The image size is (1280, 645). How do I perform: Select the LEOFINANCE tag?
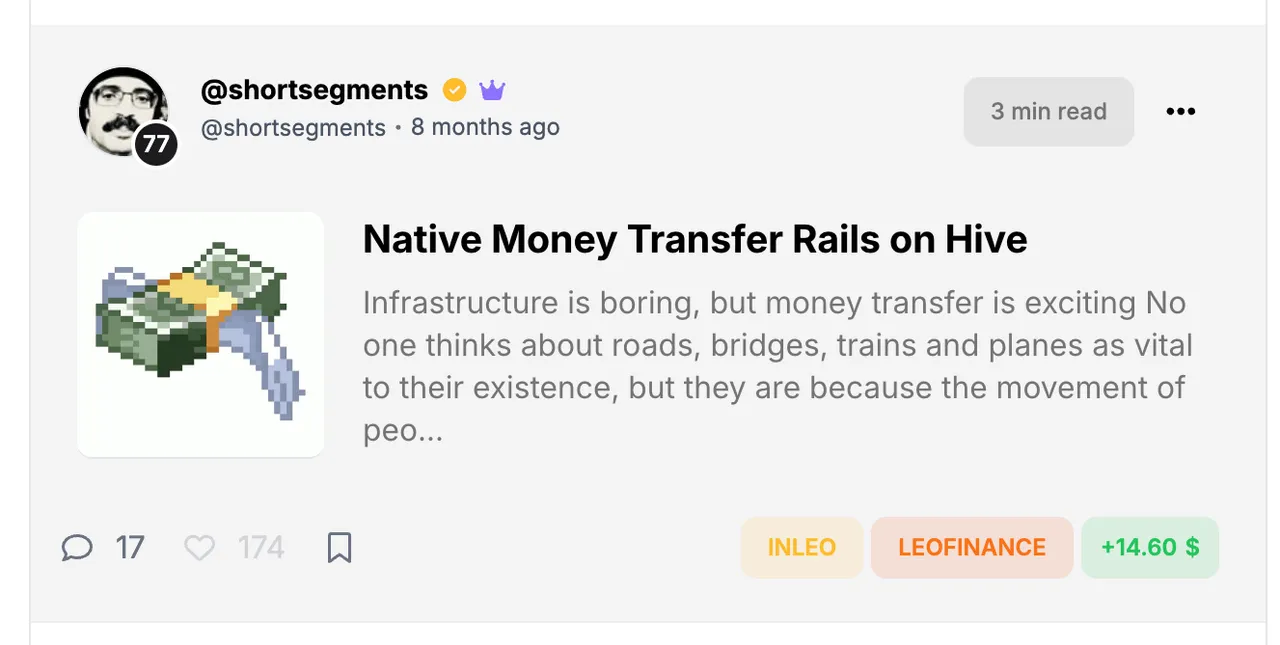tap(972, 547)
